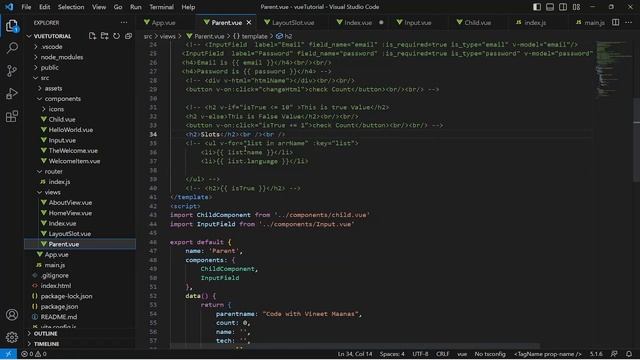Viewport: 640px width, 360px height.
Task: Collapse the VUETUTORIAL root folder
Action: tap(52, 36)
